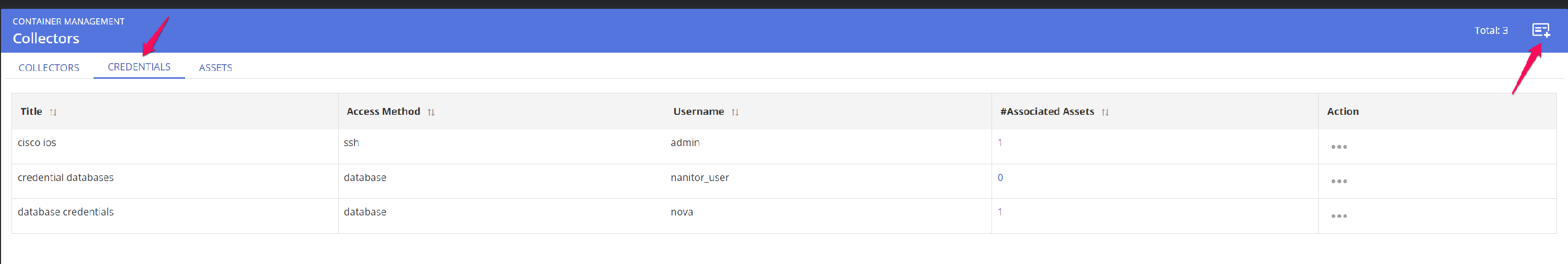Open action menu for database credentials row

tap(1339, 216)
